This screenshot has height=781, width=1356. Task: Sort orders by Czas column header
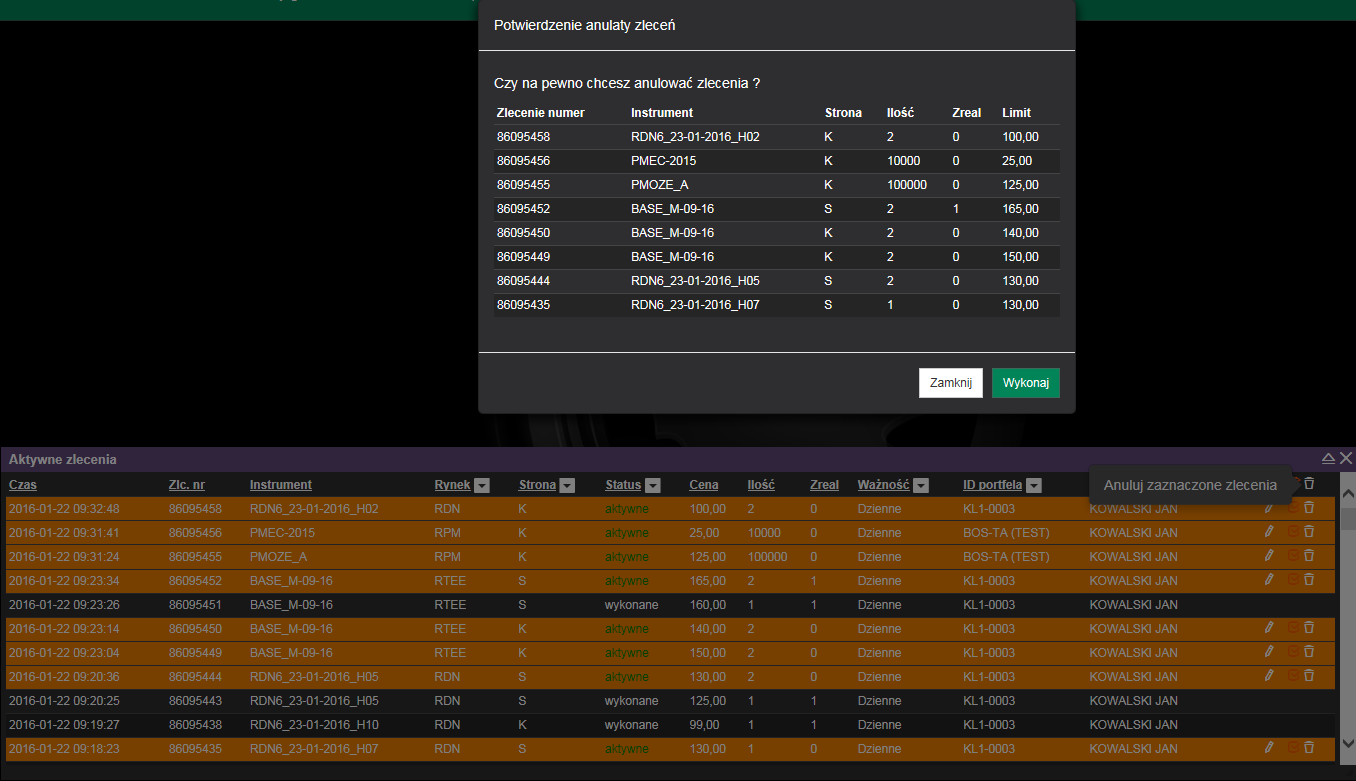[x=22, y=485]
